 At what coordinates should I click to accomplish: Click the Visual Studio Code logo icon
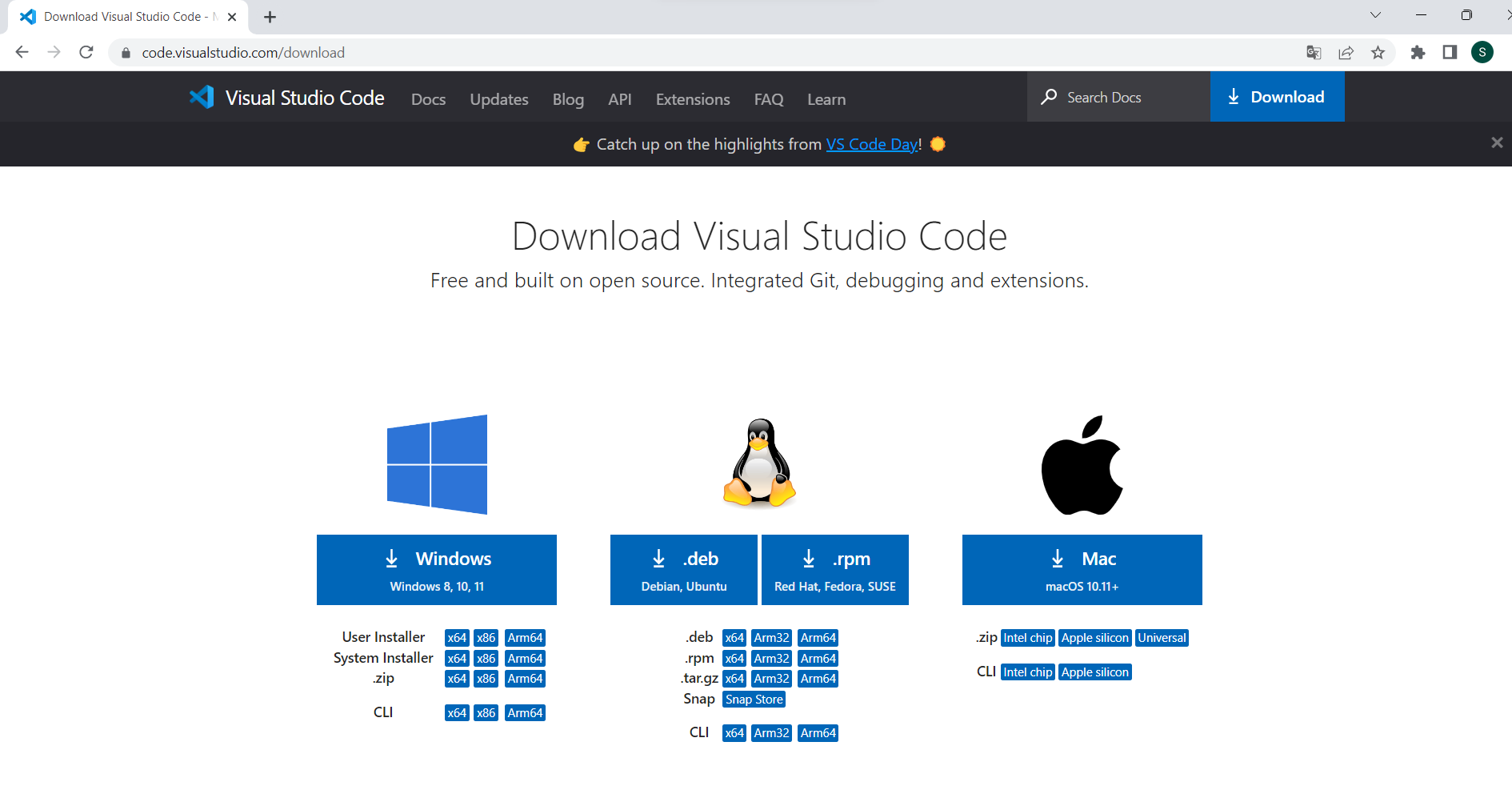point(202,97)
